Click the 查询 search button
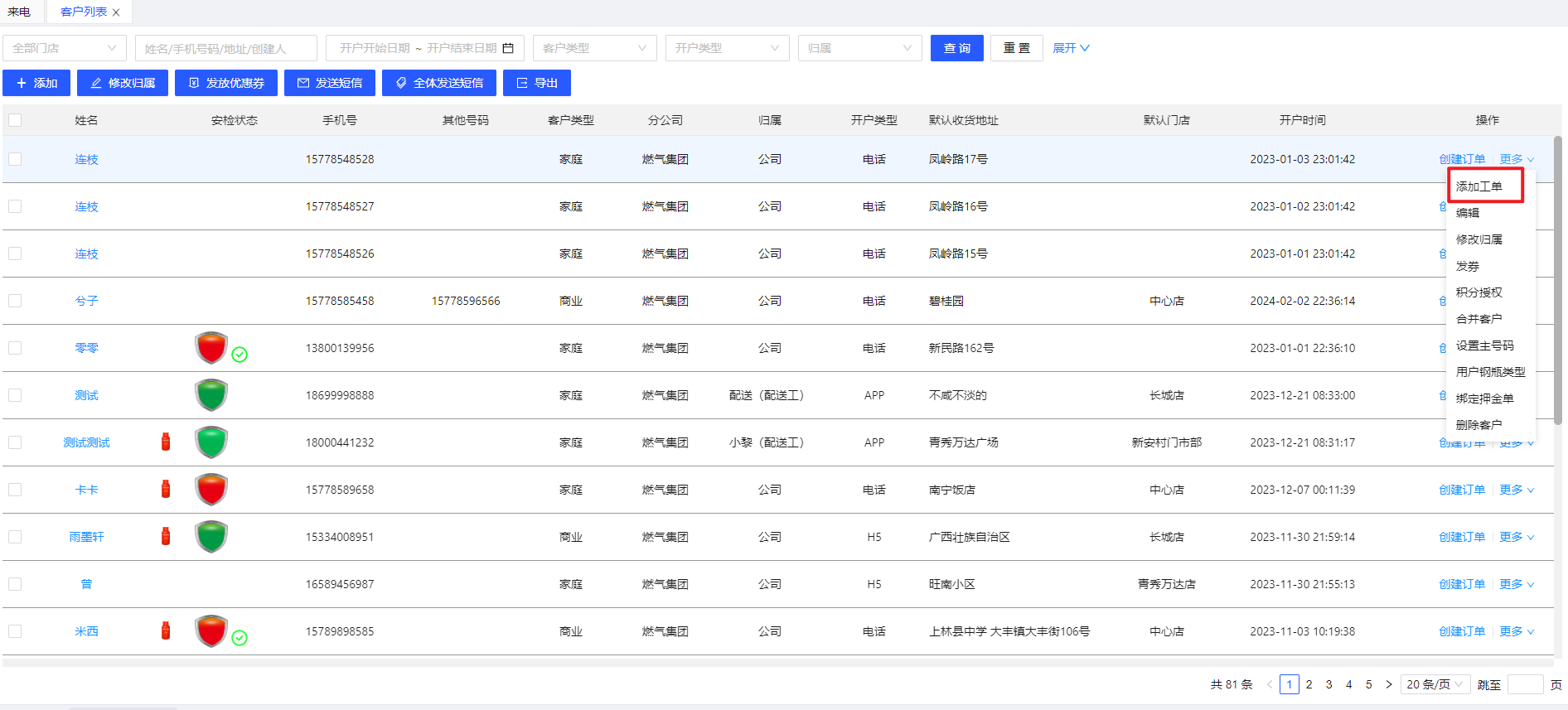 click(957, 48)
